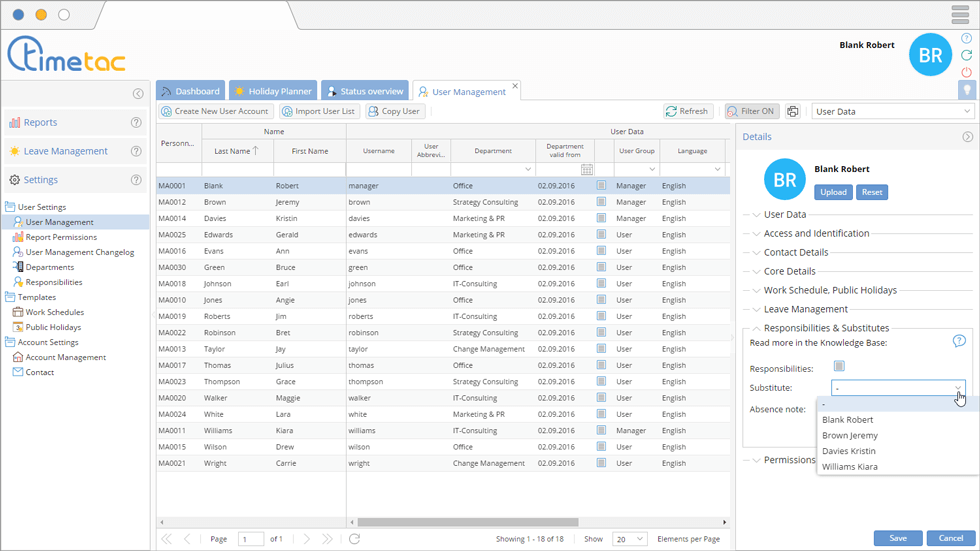Expand the Access and Identification section
The height and width of the screenshot is (551, 980).
815,233
